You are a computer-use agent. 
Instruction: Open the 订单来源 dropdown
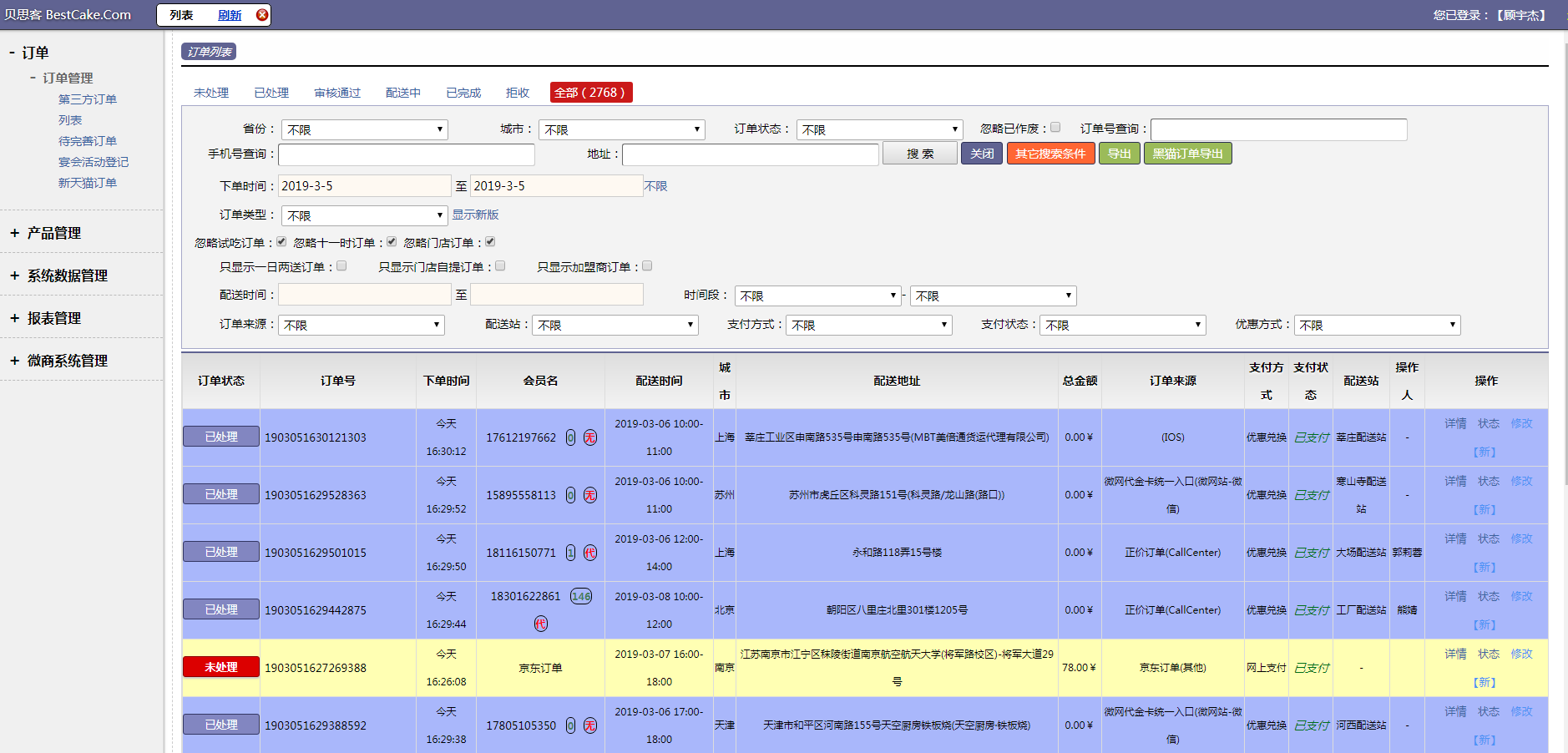coord(362,325)
